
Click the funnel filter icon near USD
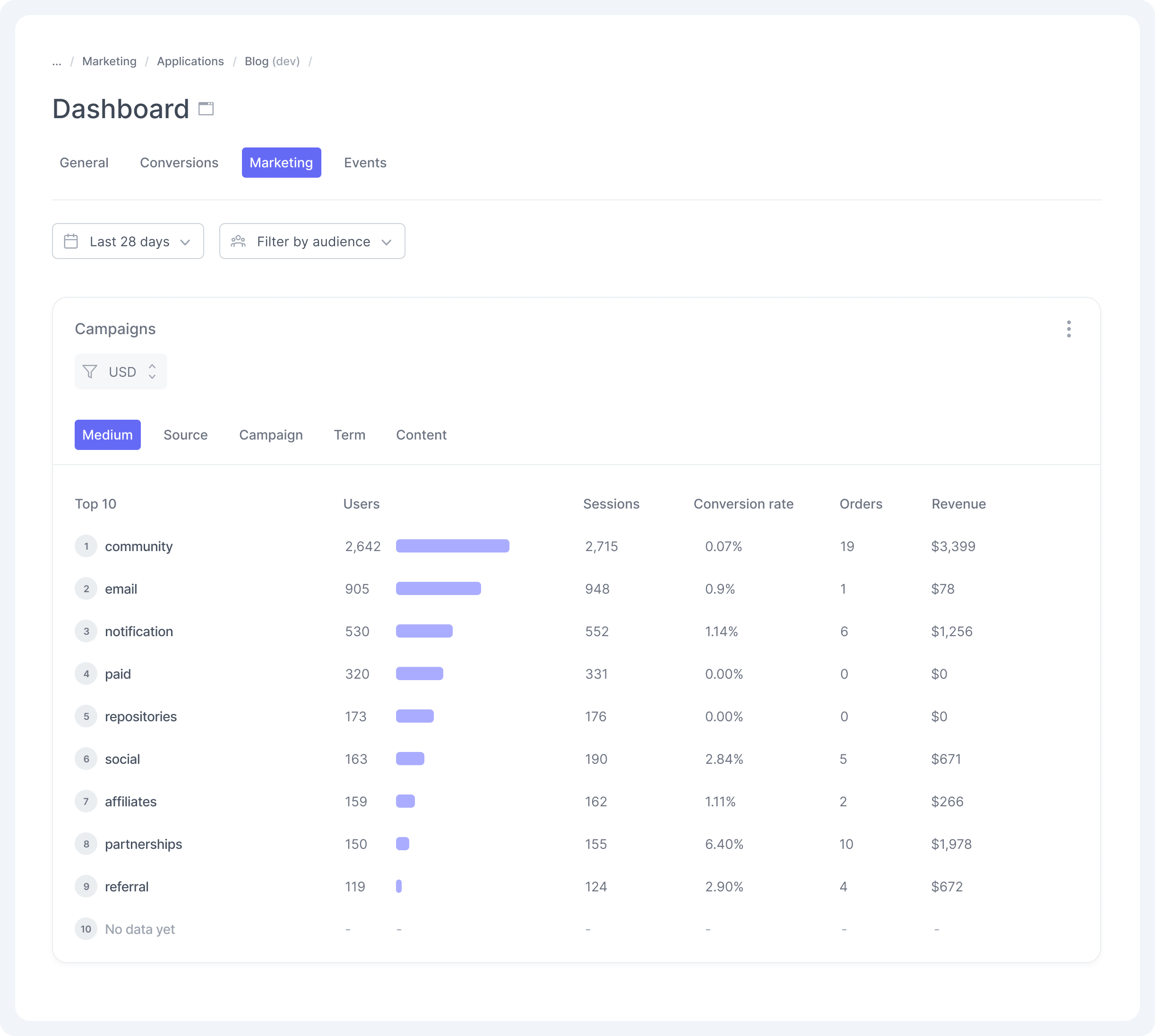(89, 371)
